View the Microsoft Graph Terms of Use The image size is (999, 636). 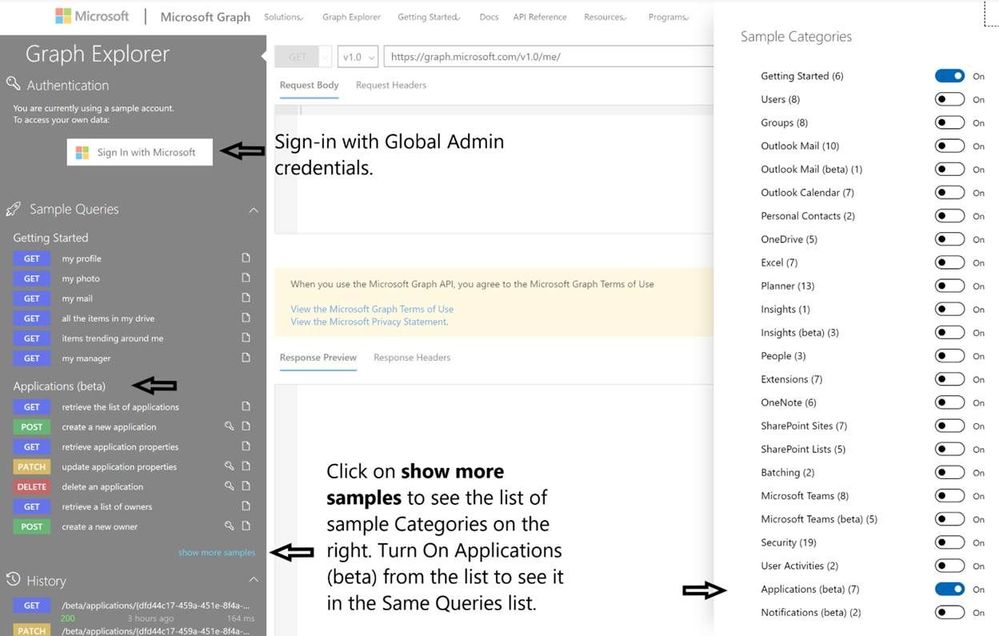372,309
